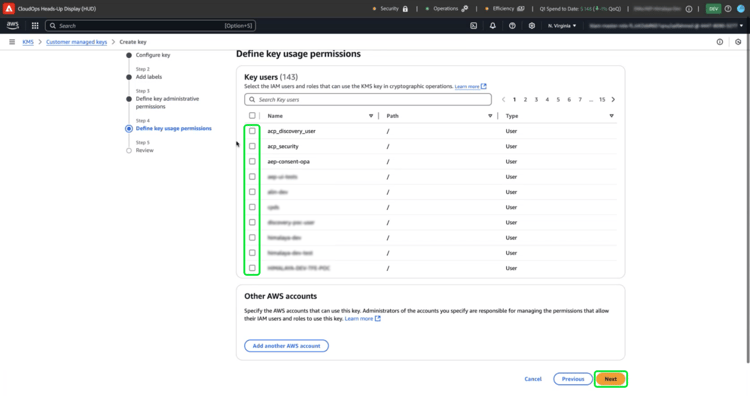Open the AWS support help icon
This screenshot has height=396, width=750.
[x=512, y=26]
